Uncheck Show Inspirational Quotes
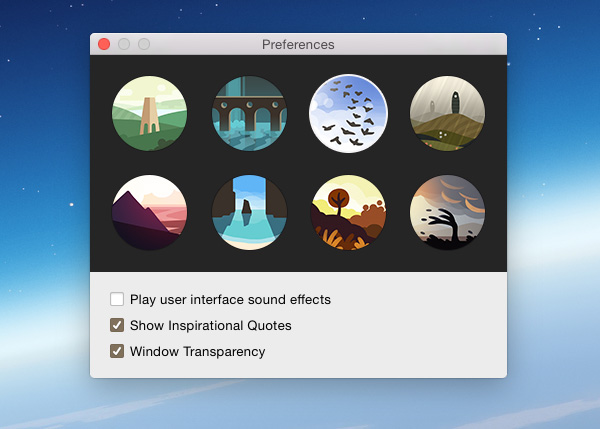The height and width of the screenshot is (429, 600). 117,325
